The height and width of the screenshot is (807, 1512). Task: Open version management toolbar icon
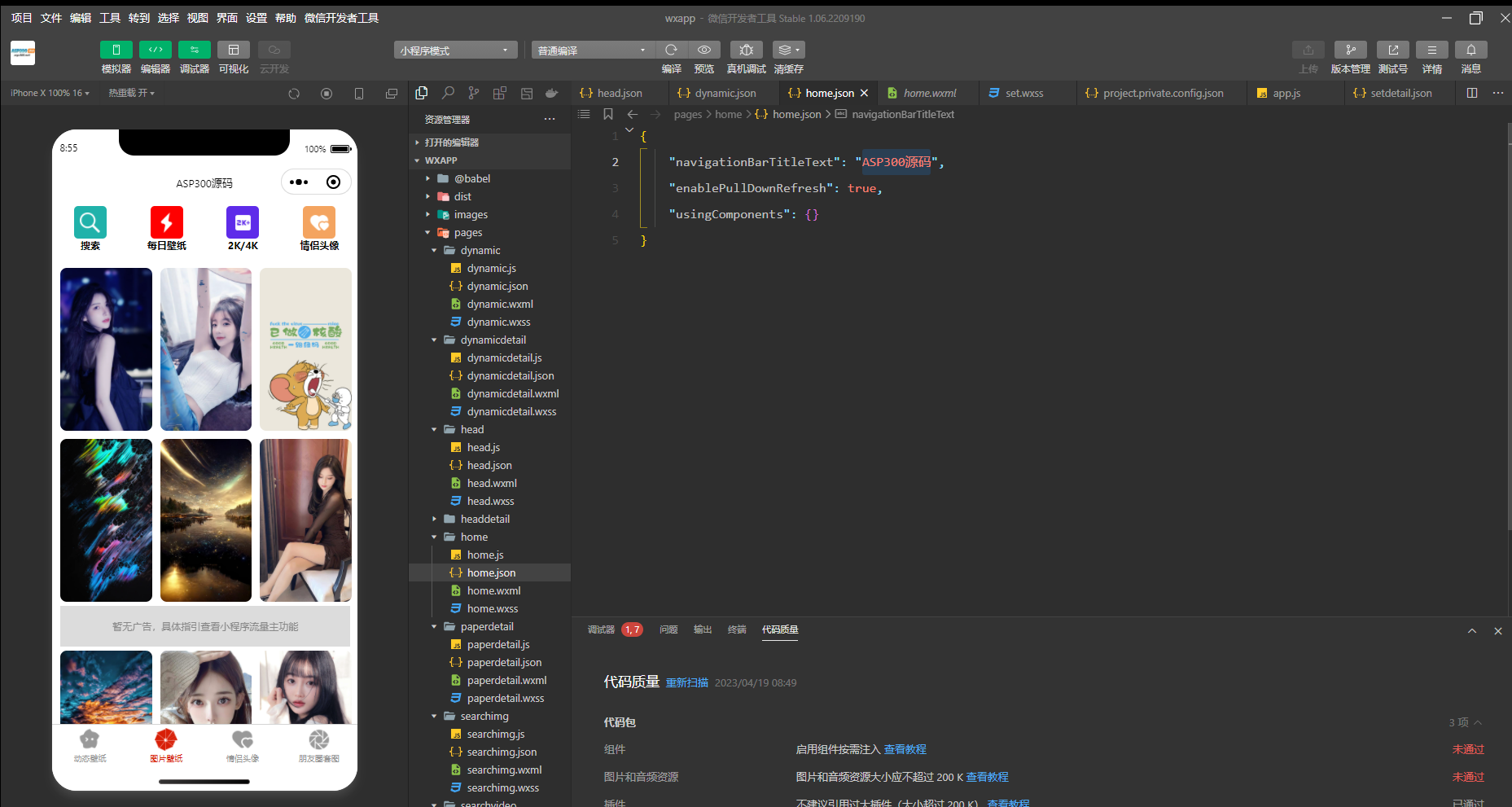point(1350,50)
